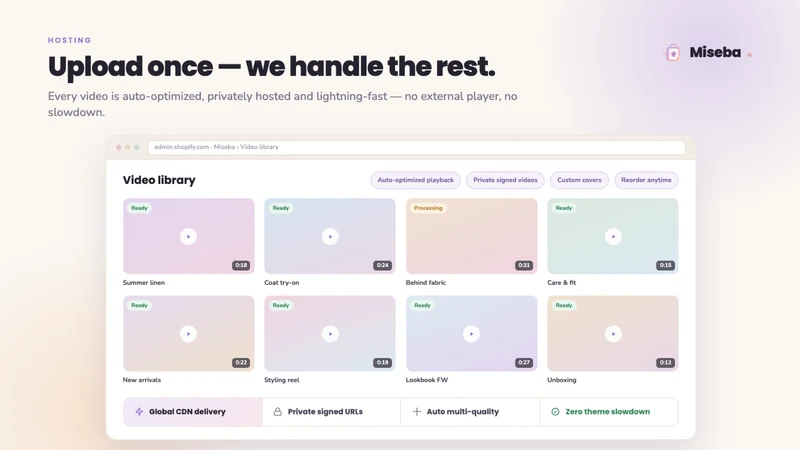800x450 pixels.
Task: Click the Care & fit title text
Action: [562, 283]
